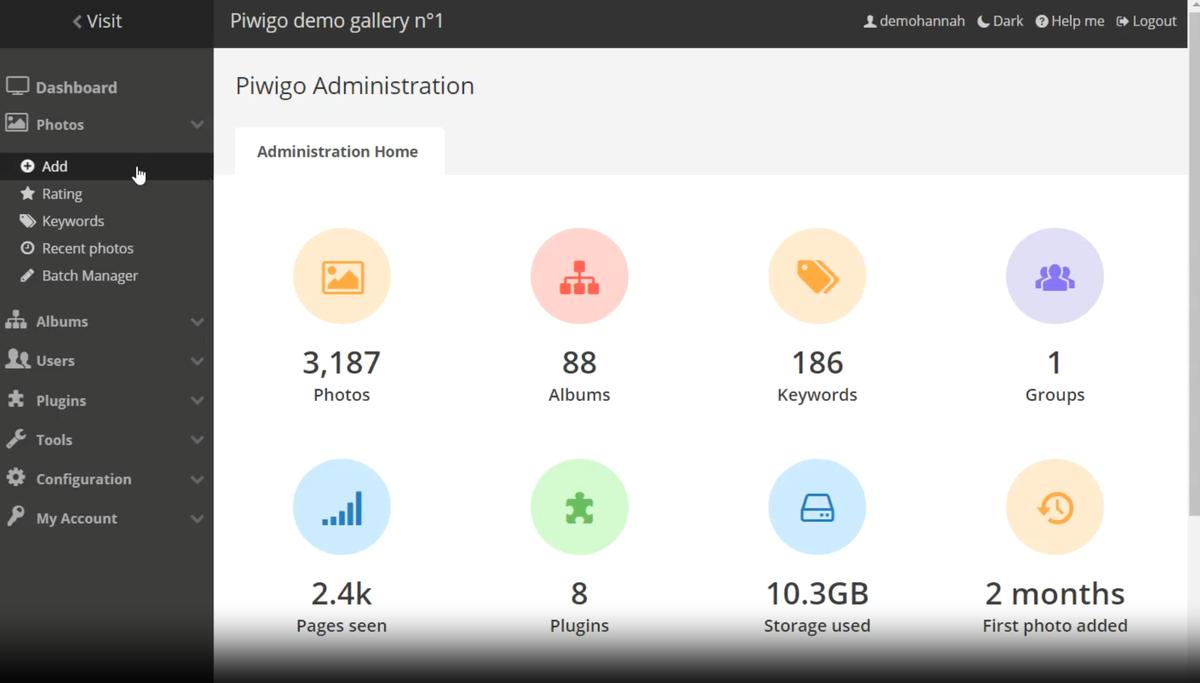Click the clock icon beside Recent photos
1200x683 pixels.
28,248
